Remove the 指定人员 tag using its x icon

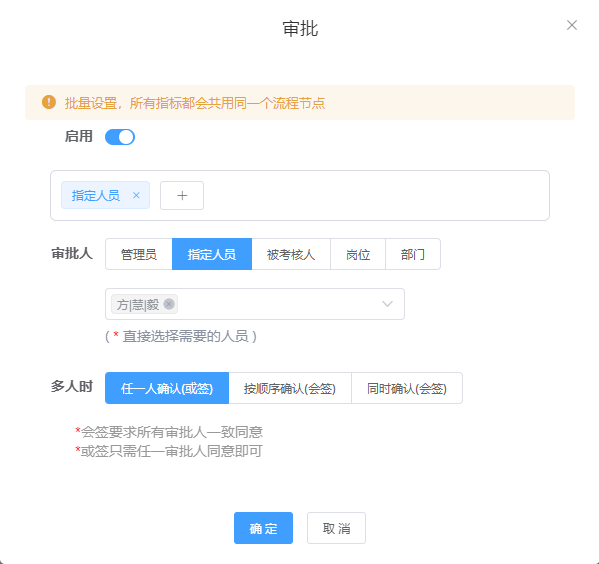(x=136, y=195)
